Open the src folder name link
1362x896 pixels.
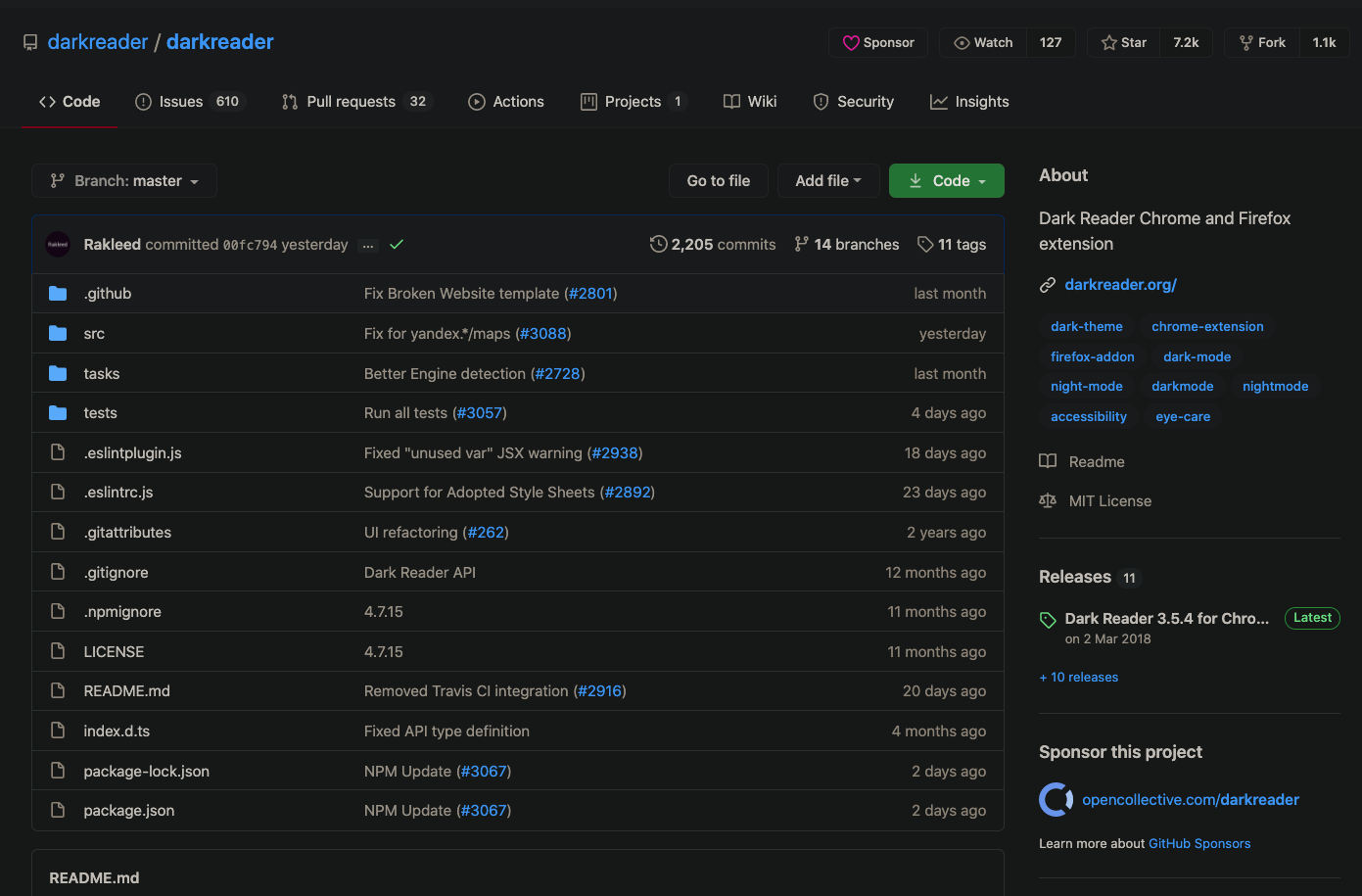94,334
